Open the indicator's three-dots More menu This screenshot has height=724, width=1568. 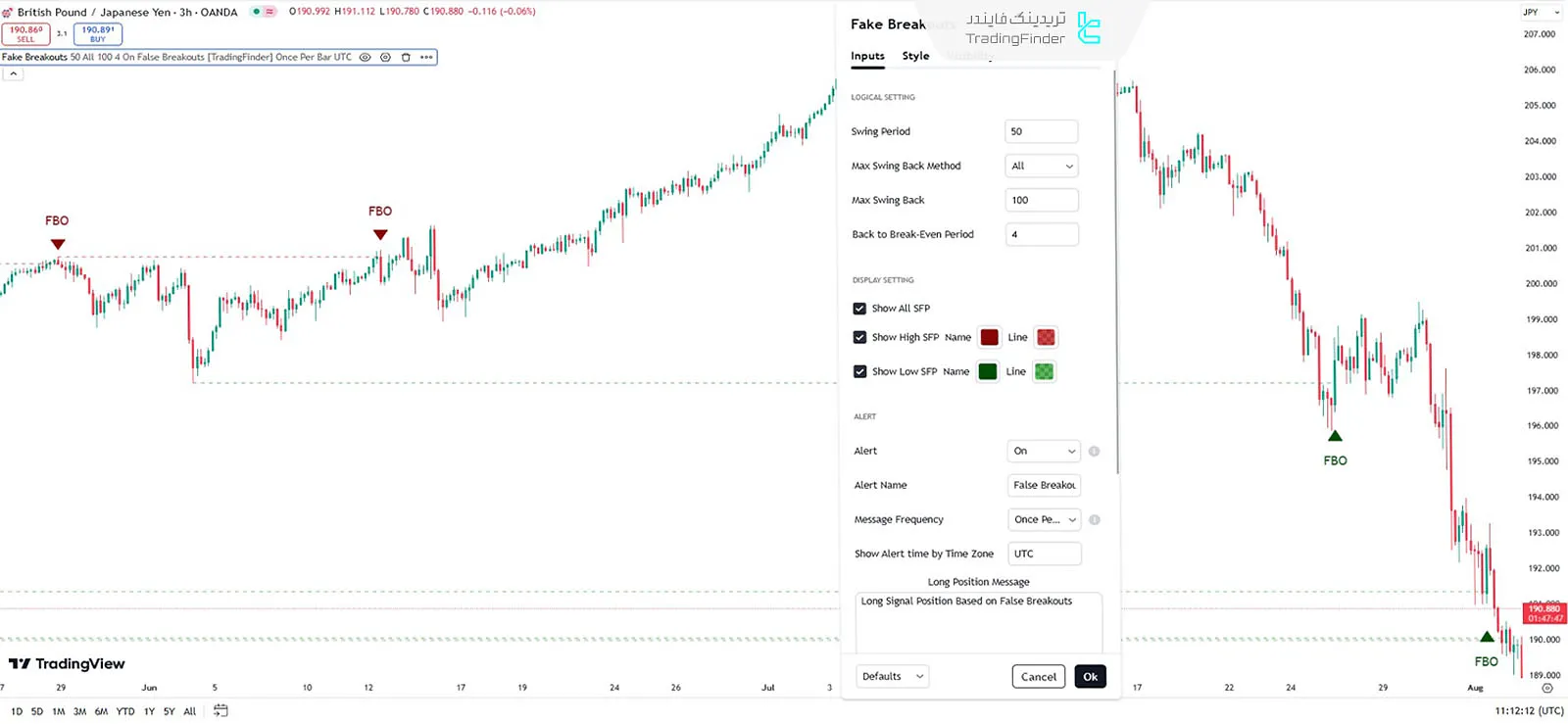(426, 57)
